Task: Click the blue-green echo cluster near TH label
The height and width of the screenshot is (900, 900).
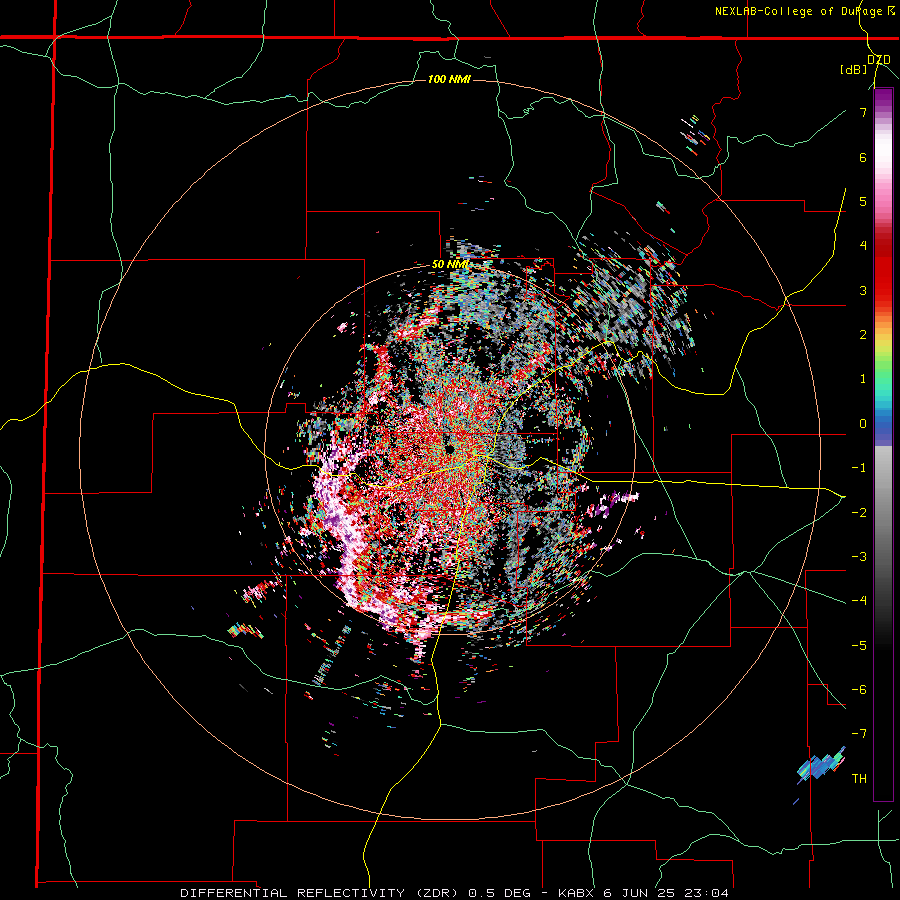Action: click(821, 766)
